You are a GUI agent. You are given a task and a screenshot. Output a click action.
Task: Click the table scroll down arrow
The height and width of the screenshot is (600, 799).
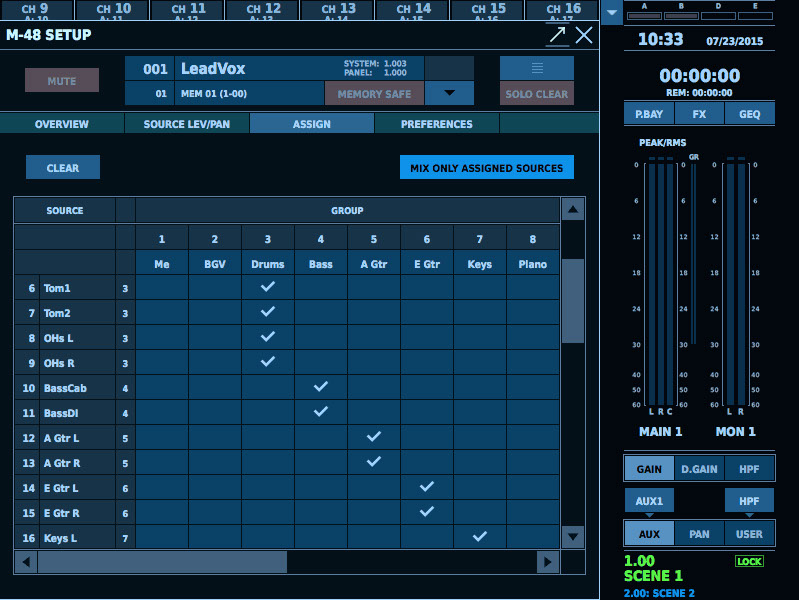573,537
